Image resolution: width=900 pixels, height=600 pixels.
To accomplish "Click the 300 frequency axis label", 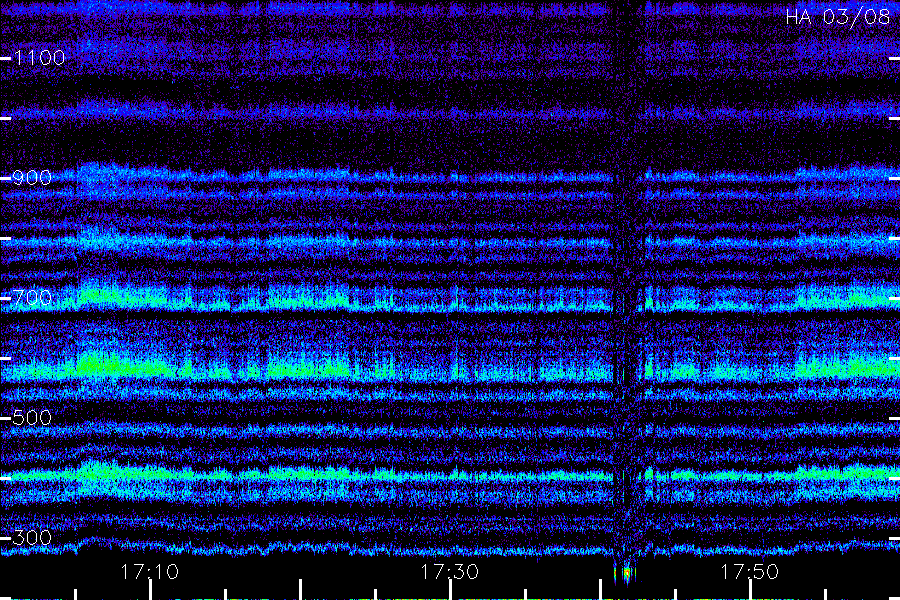I will pos(32,537).
